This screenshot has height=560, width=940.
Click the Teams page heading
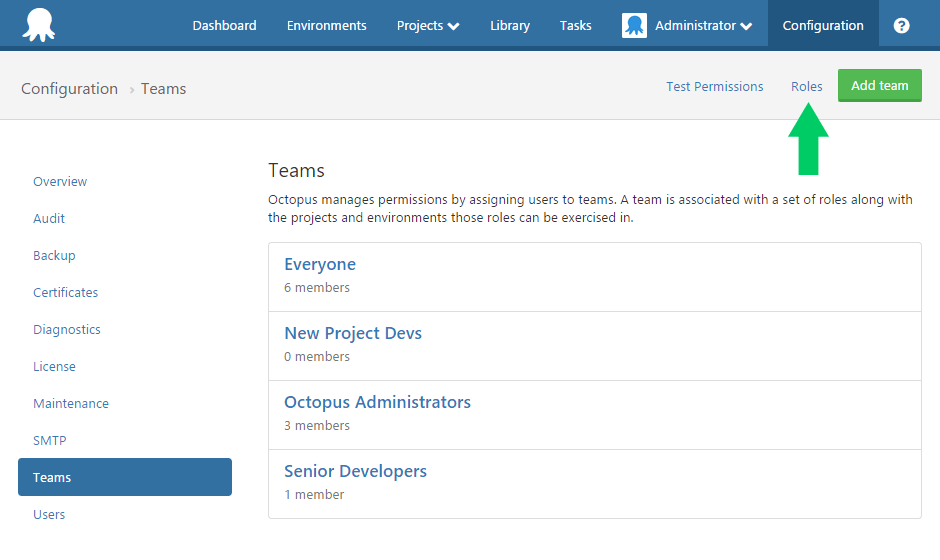(x=296, y=170)
